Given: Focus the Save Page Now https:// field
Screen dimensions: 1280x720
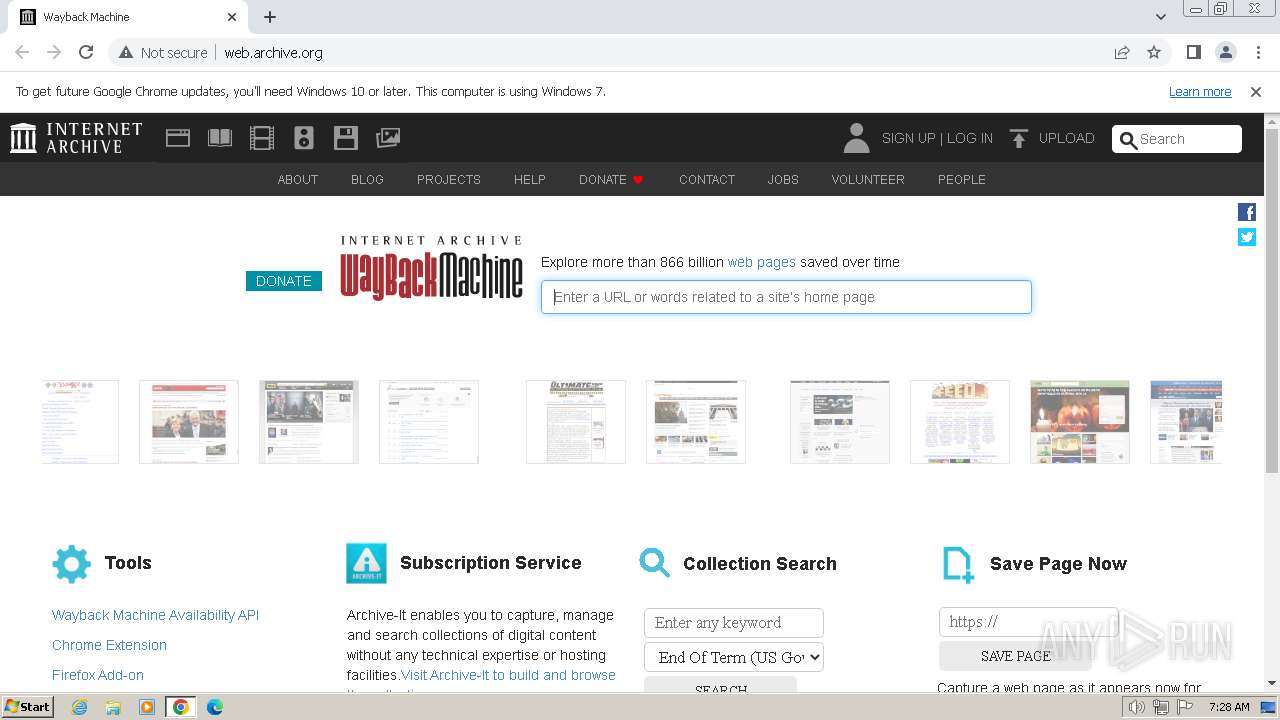Looking at the screenshot, I should point(1028,621).
